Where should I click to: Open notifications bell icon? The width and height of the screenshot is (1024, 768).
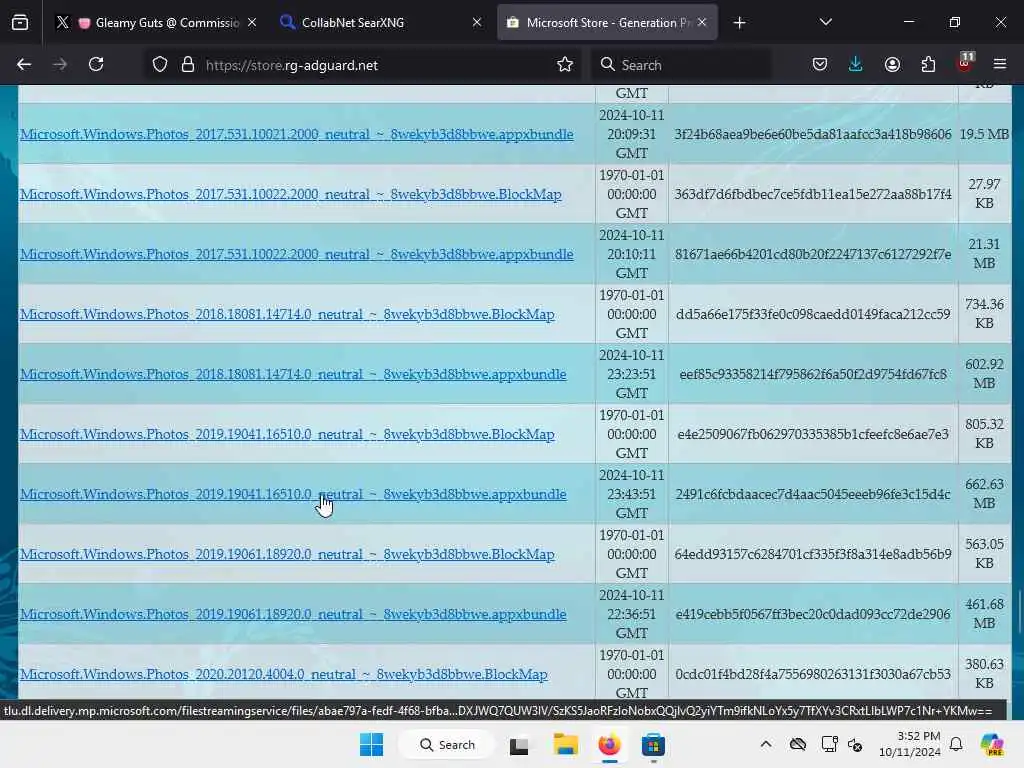pos(957,744)
